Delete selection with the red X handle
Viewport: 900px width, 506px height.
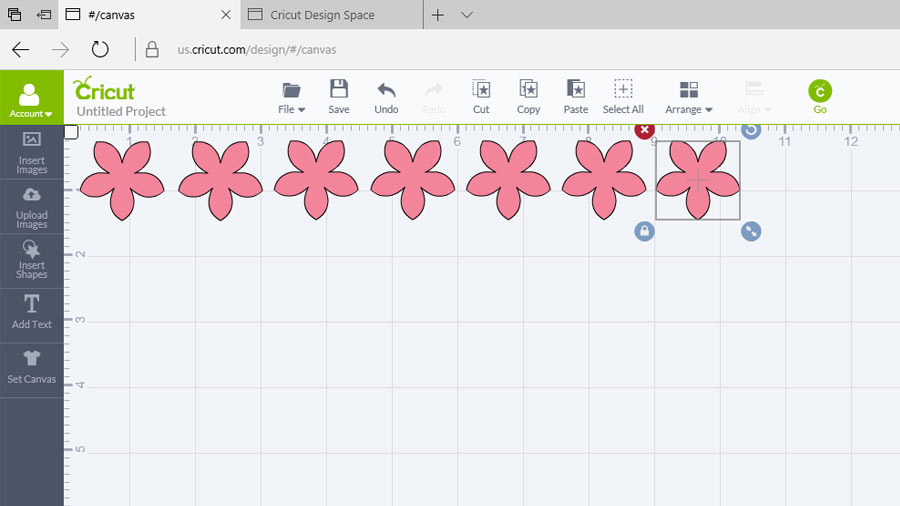[645, 130]
